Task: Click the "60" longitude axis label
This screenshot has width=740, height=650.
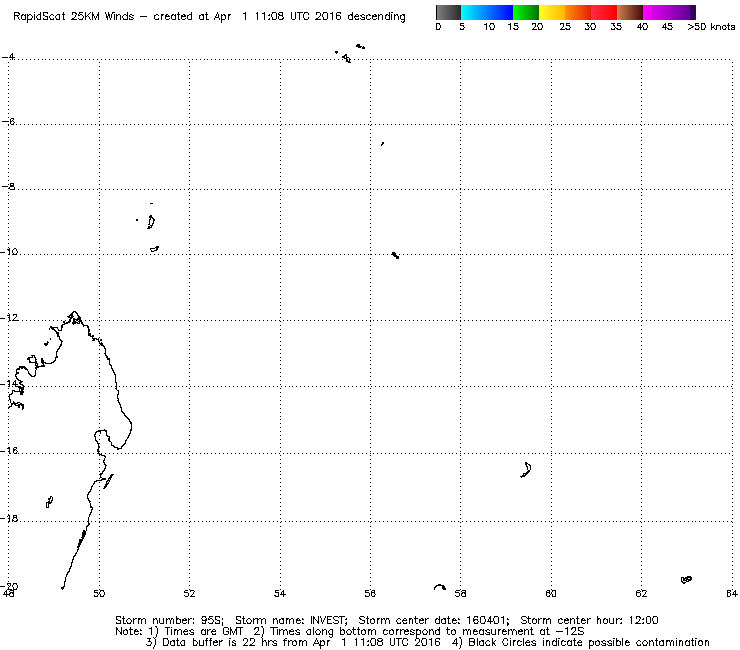Action: tap(551, 594)
